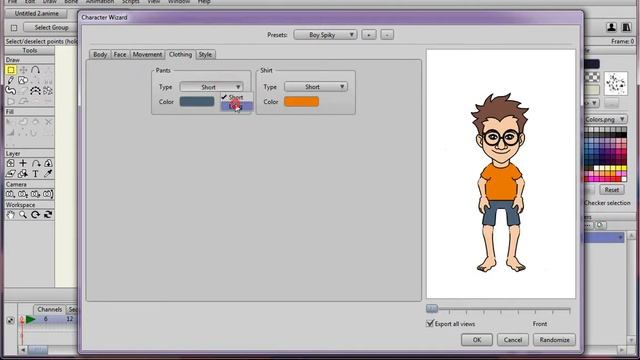Image resolution: width=640 pixels, height=360 pixels.
Task: Open the Shirt Type dropdown
Action: coord(316,87)
